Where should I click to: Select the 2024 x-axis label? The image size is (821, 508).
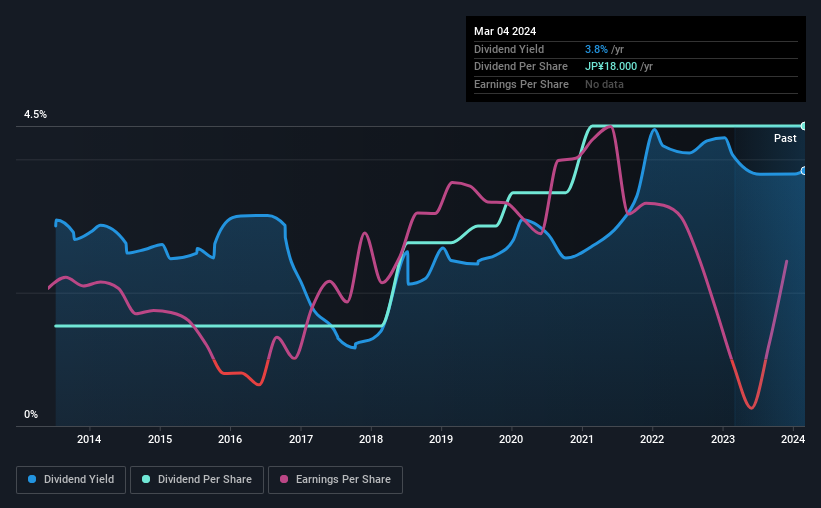point(793,439)
